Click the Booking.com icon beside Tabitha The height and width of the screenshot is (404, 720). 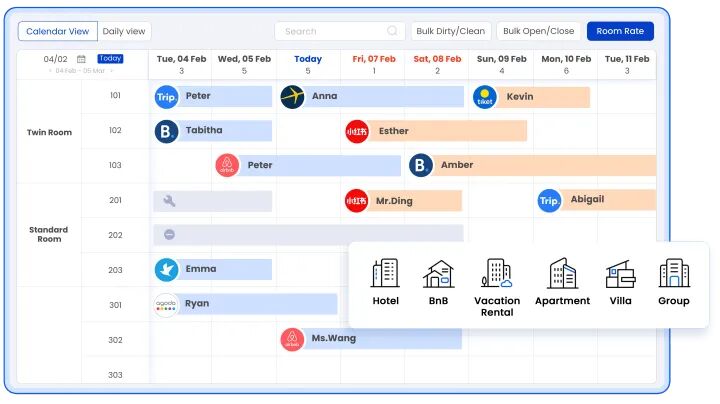[x=167, y=131]
